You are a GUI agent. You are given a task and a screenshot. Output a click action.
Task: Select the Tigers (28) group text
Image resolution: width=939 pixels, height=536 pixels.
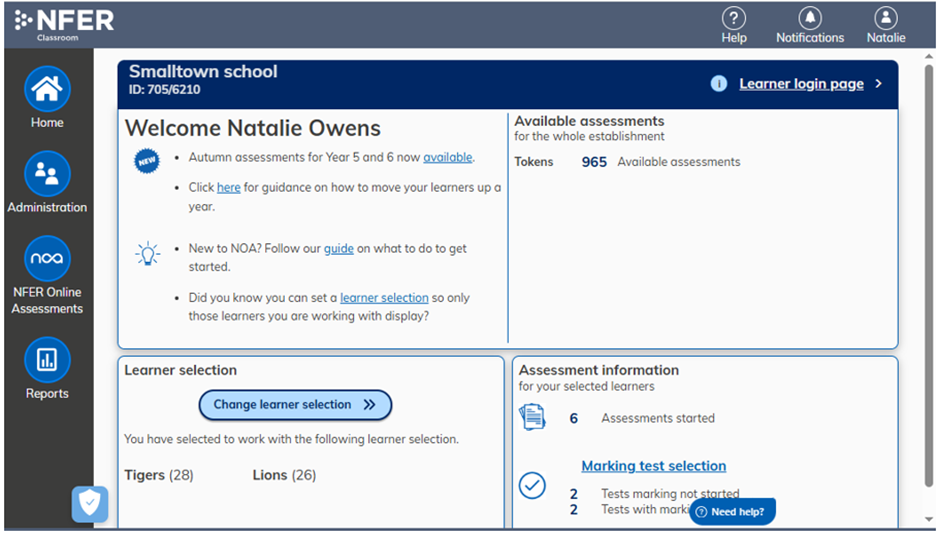click(x=159, y=475)
